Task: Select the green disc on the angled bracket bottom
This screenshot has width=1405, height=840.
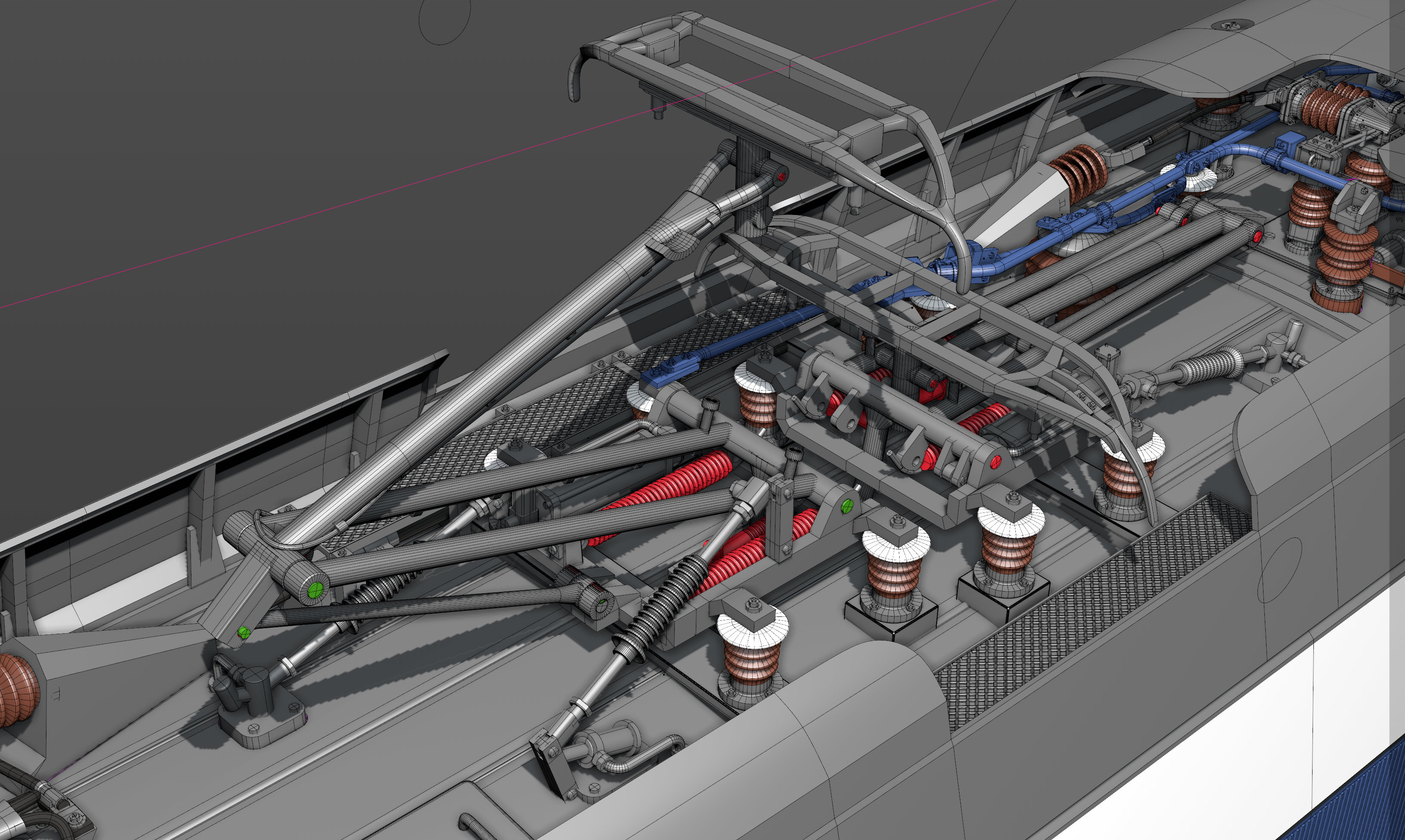Action: [244, 633]
